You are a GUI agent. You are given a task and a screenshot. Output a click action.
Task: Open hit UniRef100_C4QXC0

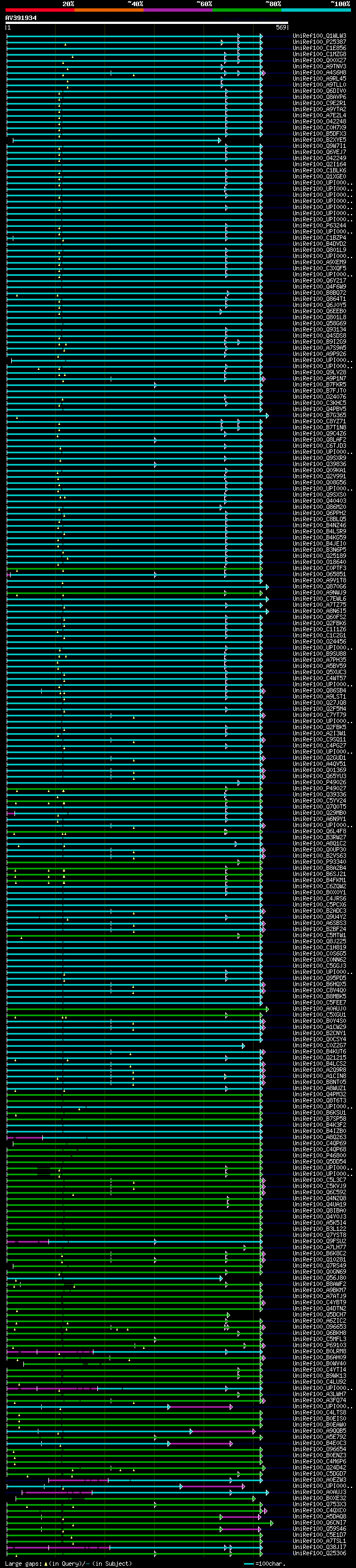pos(319,1510)
